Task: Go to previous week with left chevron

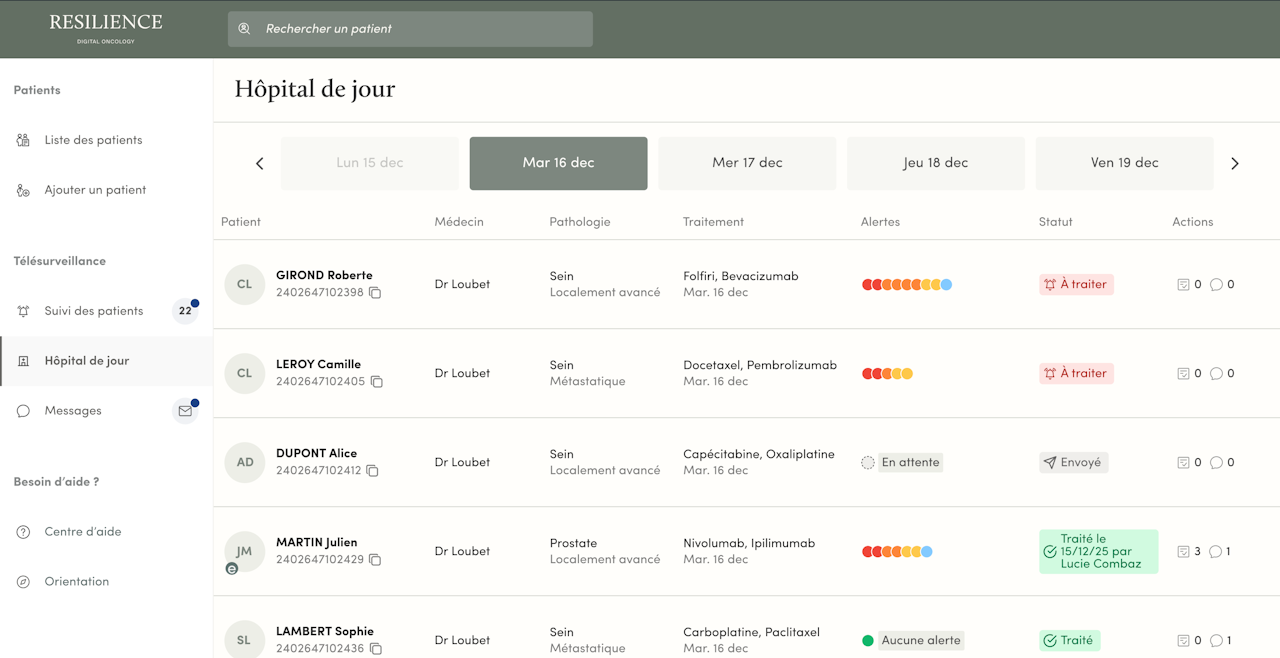Action: [x=259, y=163]
